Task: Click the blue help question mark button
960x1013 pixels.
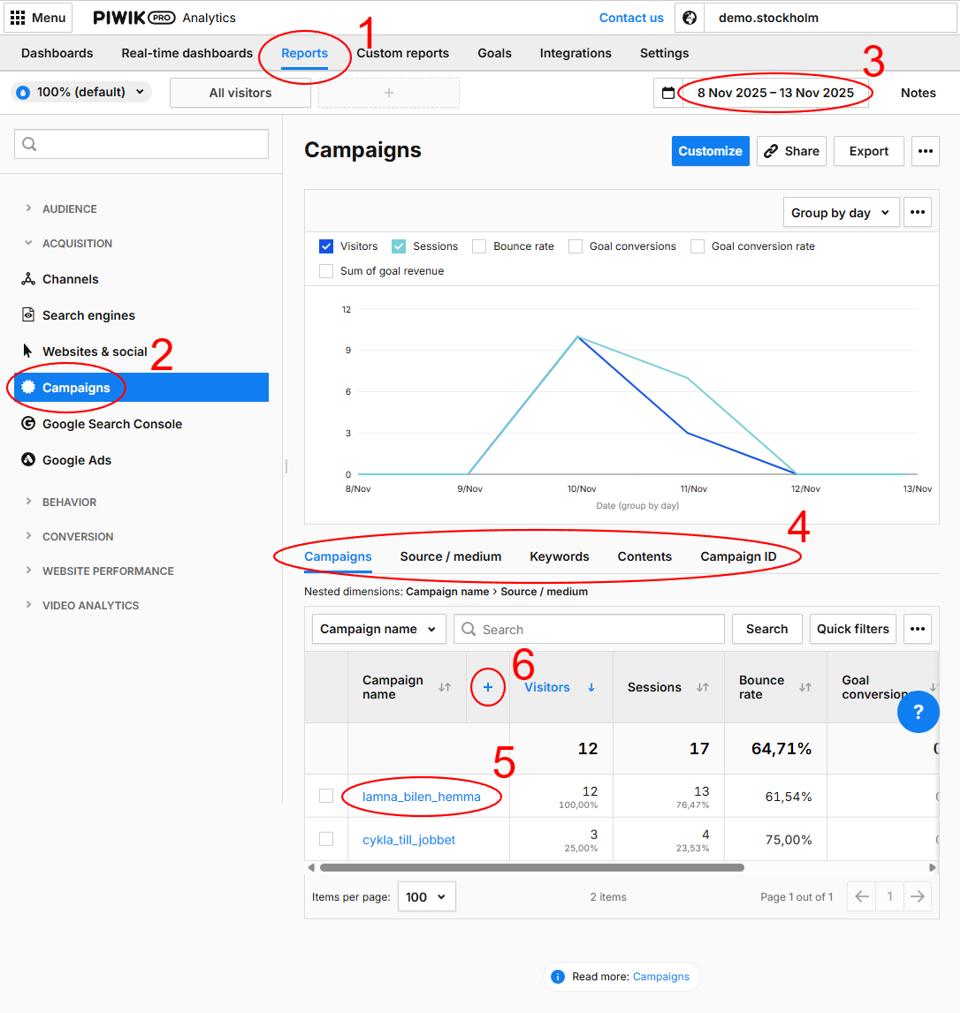Action: pyautogui.click(x=918, y=712)
